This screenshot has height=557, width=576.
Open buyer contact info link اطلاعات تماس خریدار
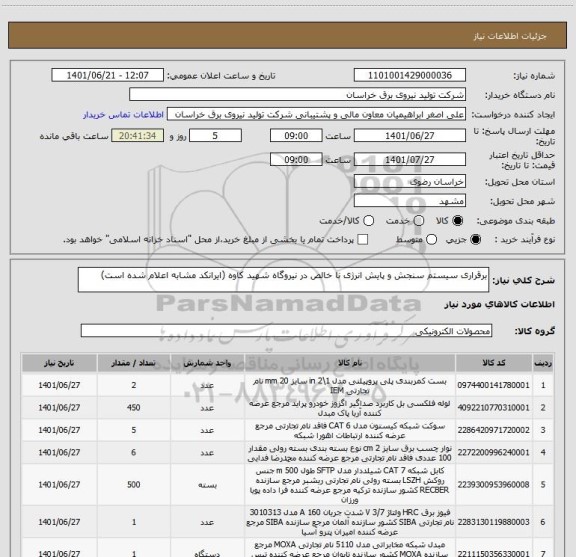pyautogui.click(x=123, y=115)
